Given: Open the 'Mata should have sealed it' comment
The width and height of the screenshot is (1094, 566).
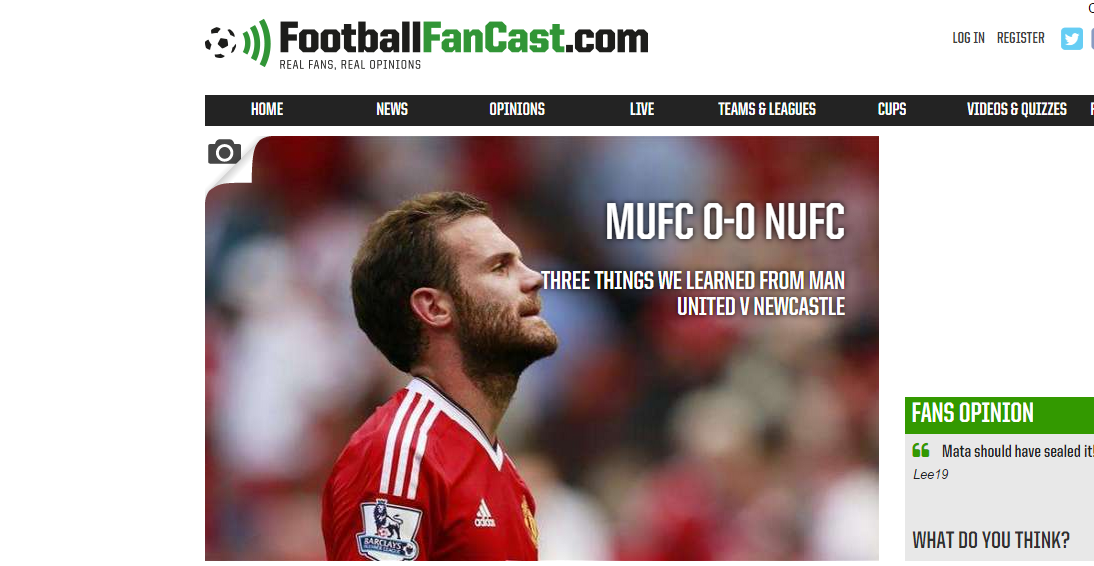Looking at the screenshot, I should pos(1017,452).
